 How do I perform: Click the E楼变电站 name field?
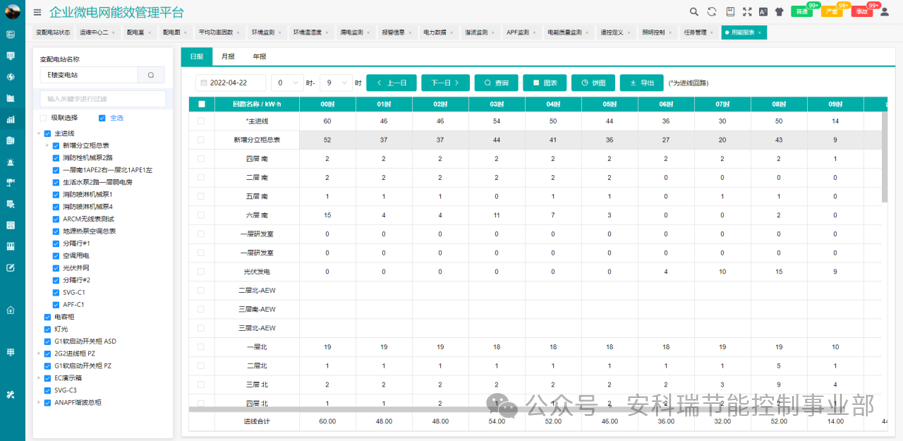click(x=89, y=75)
